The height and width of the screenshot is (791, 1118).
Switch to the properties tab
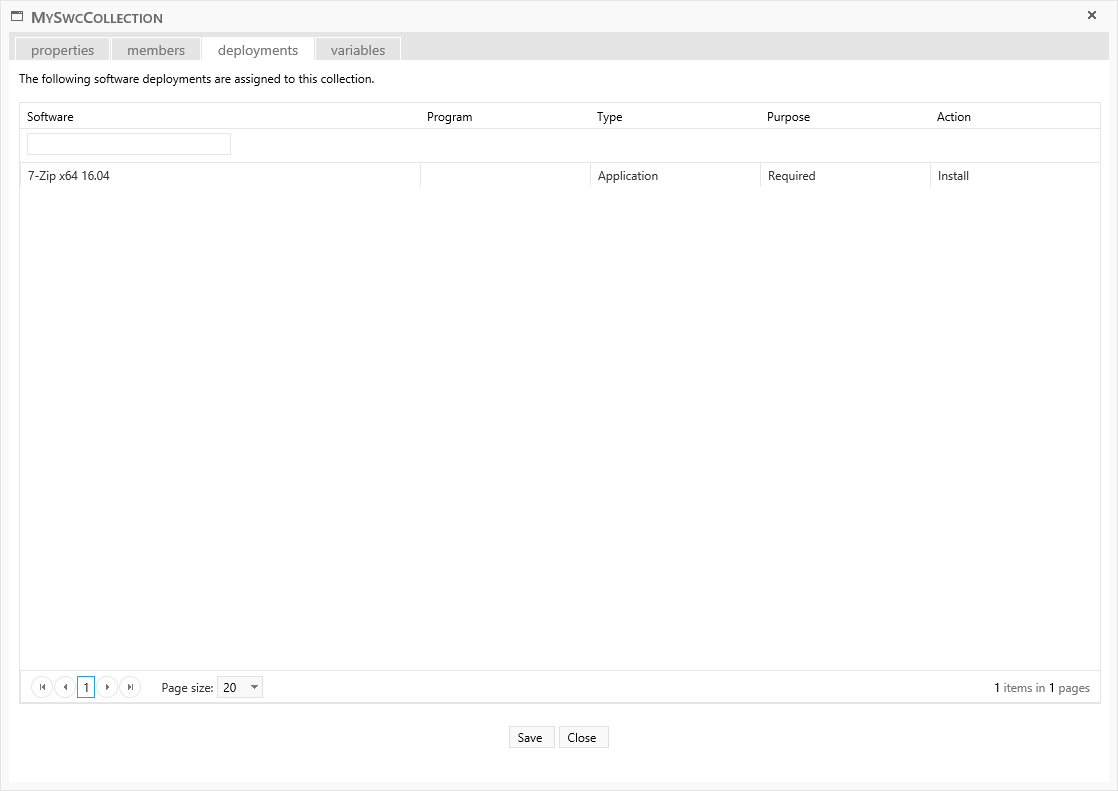point(62,50)
